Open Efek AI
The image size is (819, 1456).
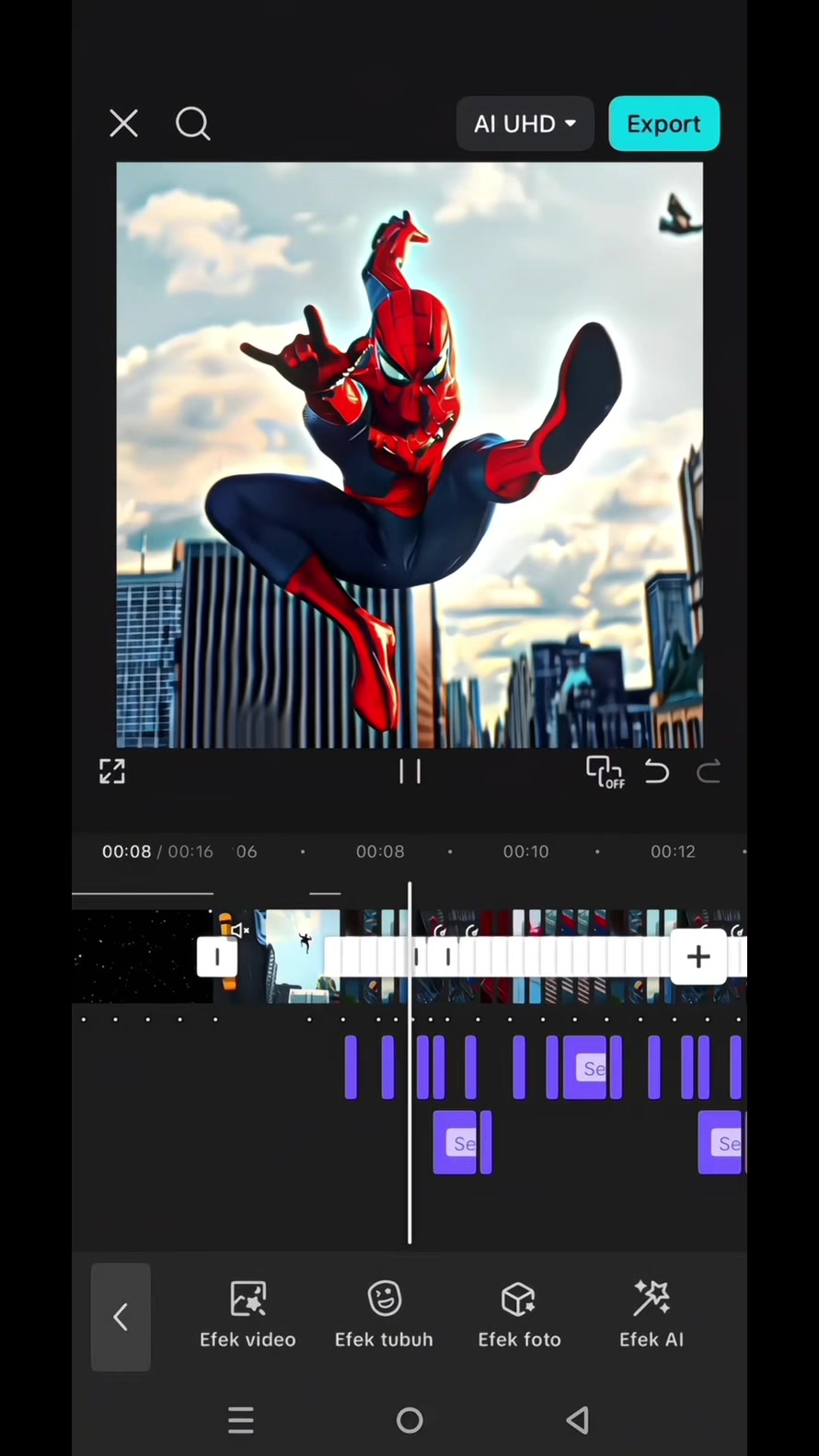click(652, 1315)
